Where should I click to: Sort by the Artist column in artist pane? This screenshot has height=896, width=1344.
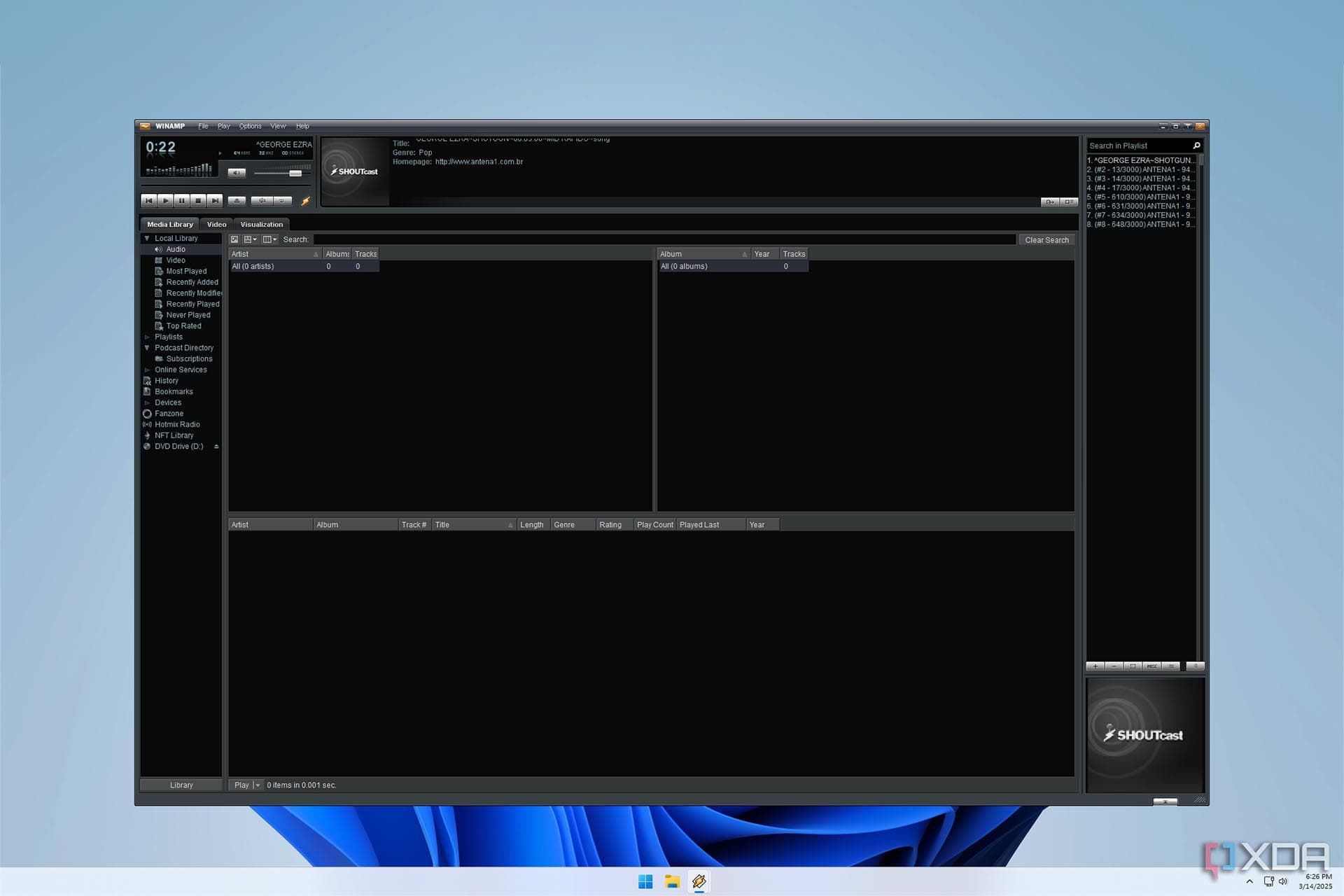coord(275,254)
